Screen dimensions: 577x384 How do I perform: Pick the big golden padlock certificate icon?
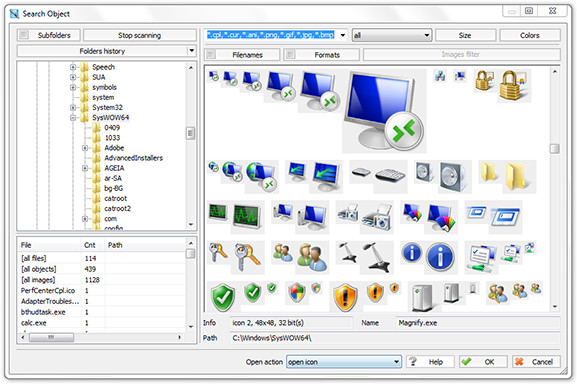pos(515,86)
